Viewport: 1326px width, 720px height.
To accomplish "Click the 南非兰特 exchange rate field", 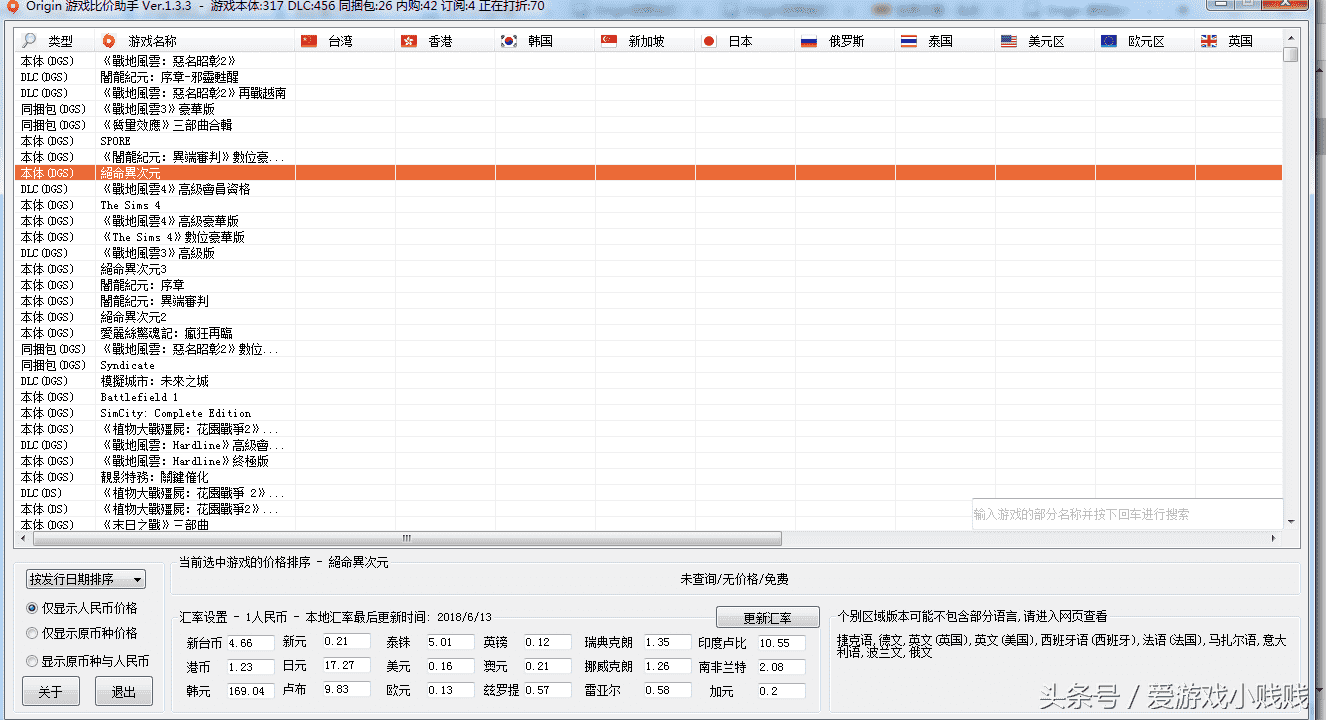I will [781, 666].
